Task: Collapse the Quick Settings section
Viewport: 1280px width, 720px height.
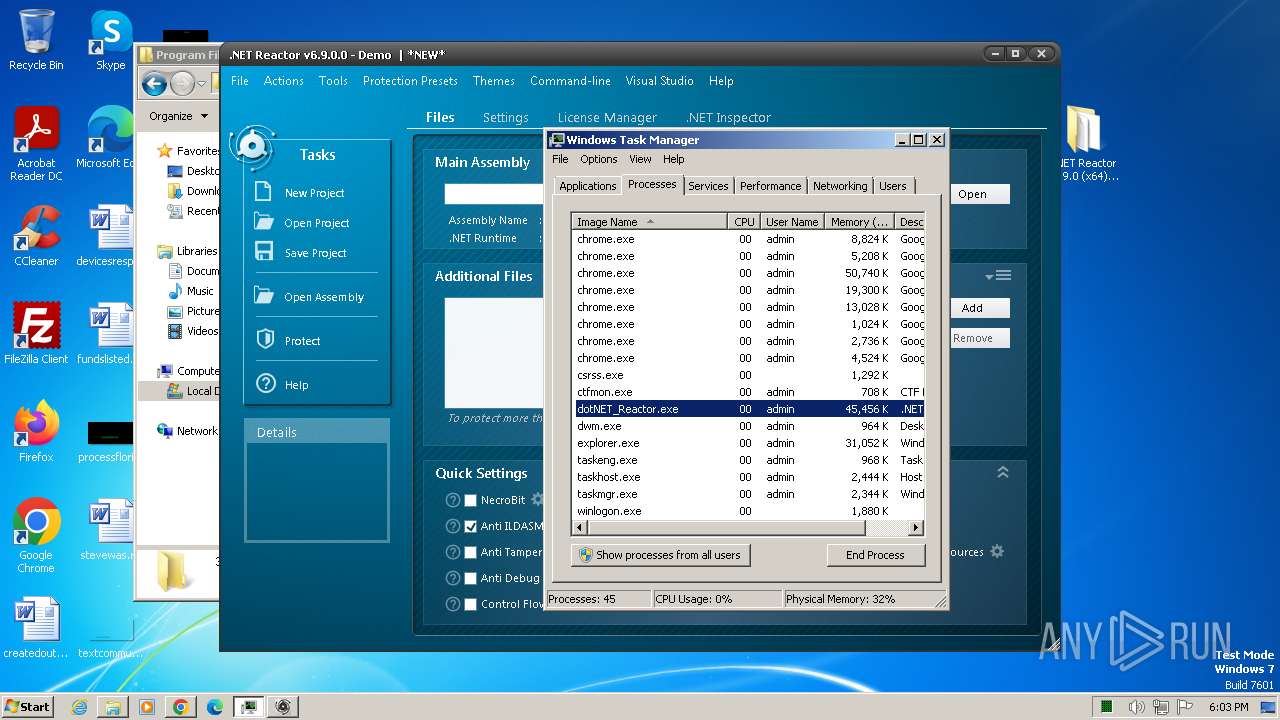Action: click(x=1003, y=472)
